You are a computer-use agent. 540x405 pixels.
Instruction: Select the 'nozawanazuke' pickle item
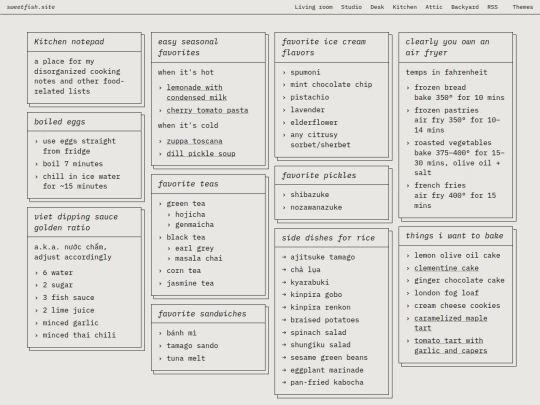[x=316, y=207]
